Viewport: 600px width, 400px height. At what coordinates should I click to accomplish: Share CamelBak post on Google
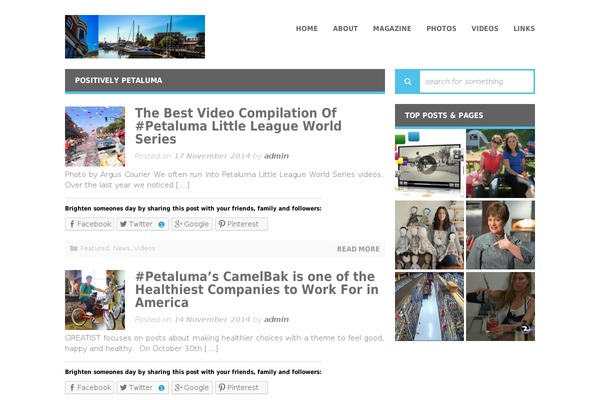(x=192, y=387)
